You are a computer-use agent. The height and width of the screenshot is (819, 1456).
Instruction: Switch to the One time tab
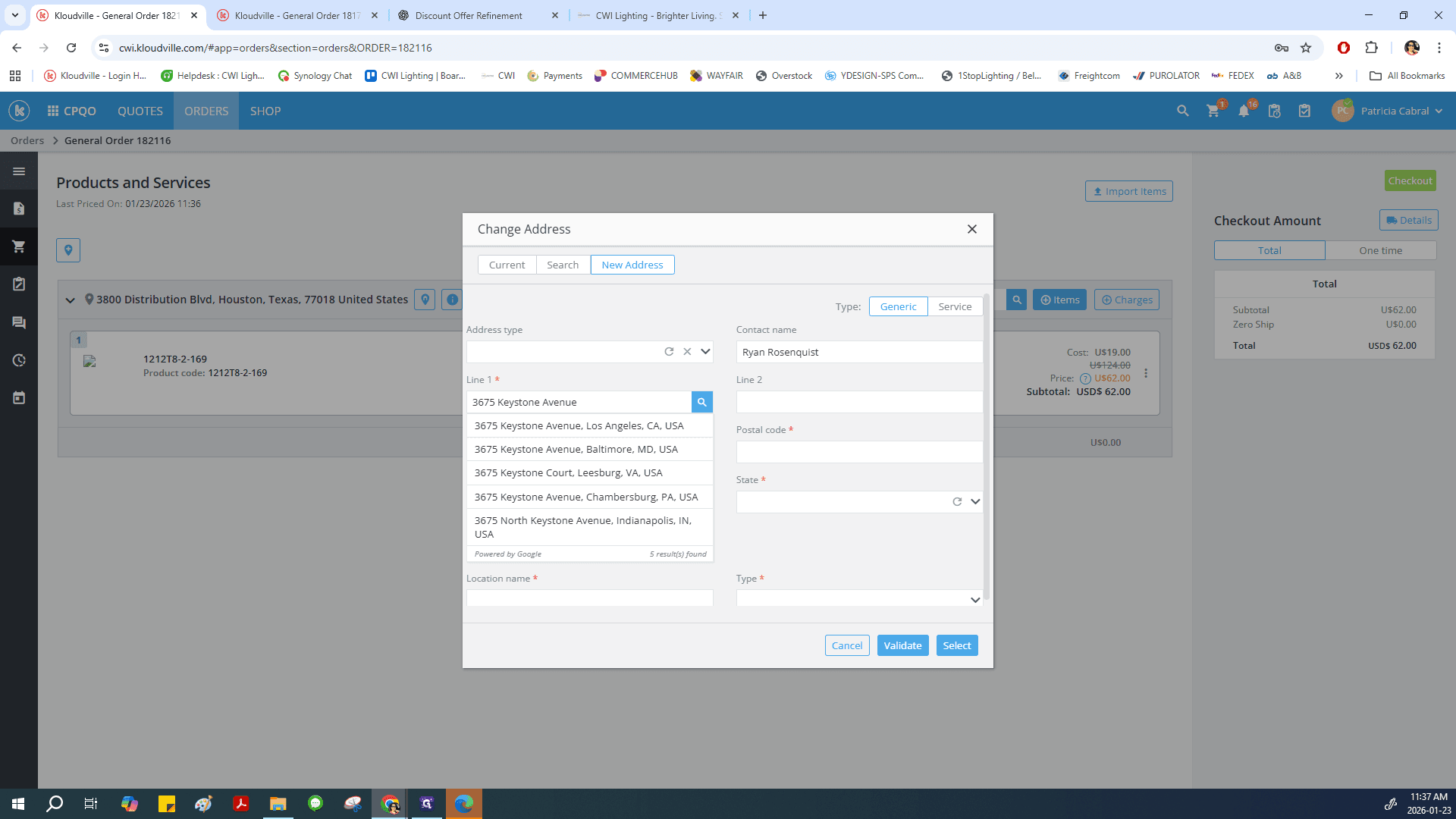1380,250
